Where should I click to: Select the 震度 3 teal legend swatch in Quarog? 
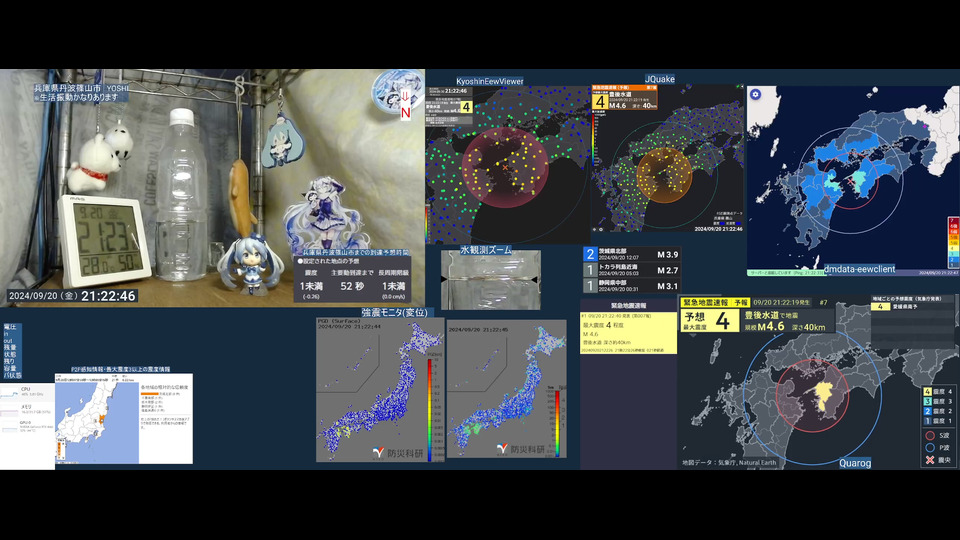pos(928,401)
